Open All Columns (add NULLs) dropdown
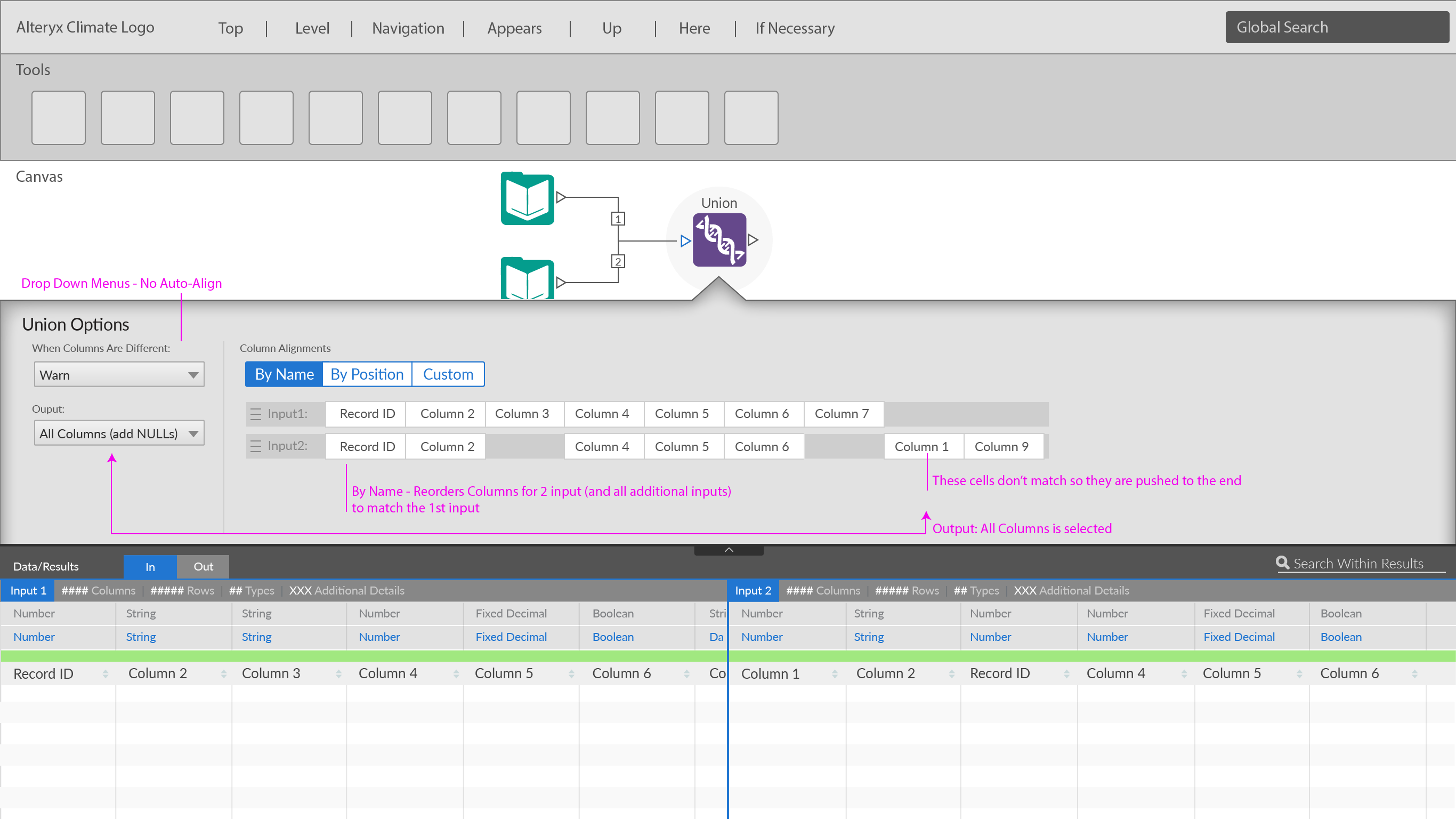 (119, 434)
